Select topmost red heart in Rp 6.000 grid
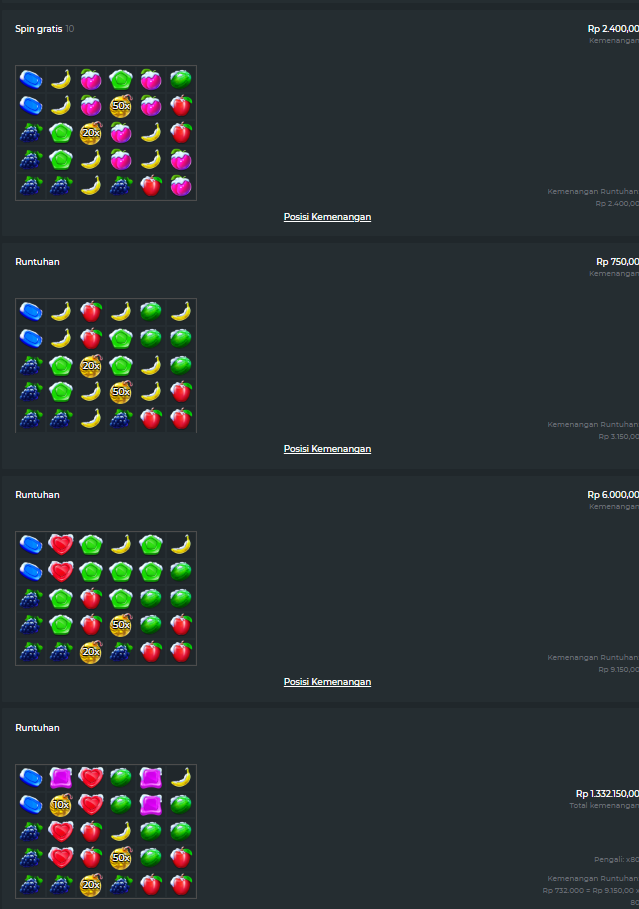The image size is (639, 909). click(x=61, y=545)
